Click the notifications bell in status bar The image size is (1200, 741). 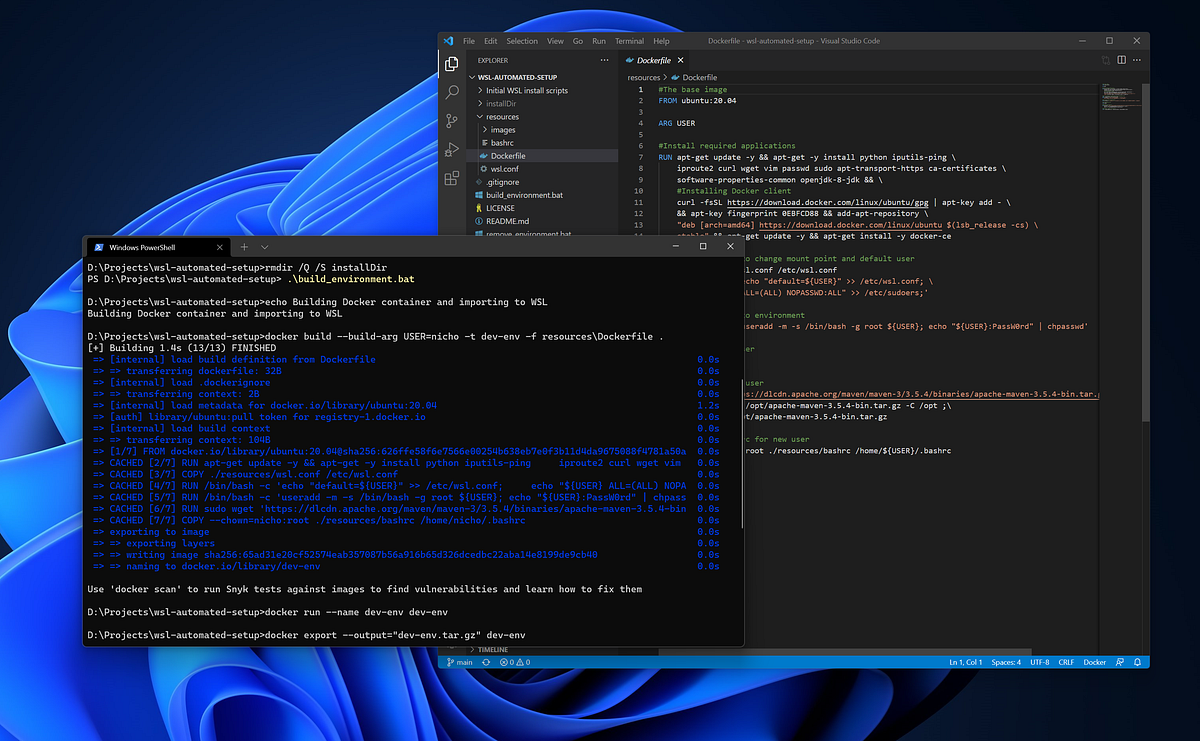[1138, 662]
